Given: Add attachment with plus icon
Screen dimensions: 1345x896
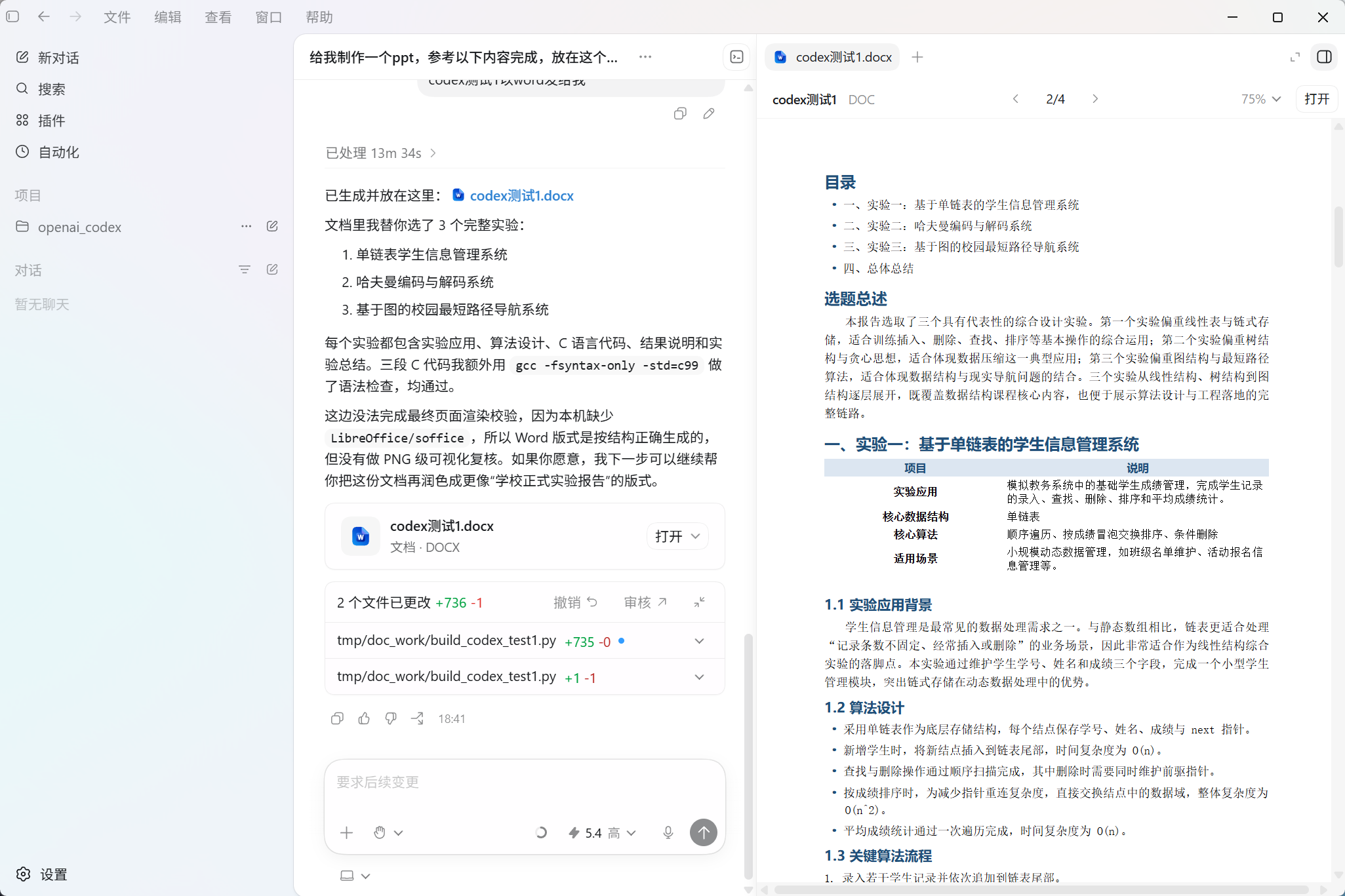Looking at the screenshot, I should [x=346, y=832].
